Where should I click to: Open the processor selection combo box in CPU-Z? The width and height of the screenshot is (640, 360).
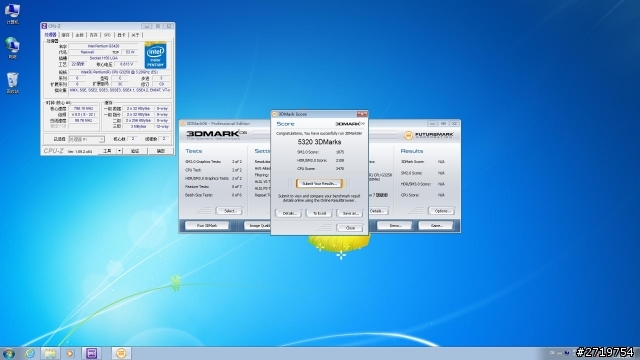(x=86, y=139)
